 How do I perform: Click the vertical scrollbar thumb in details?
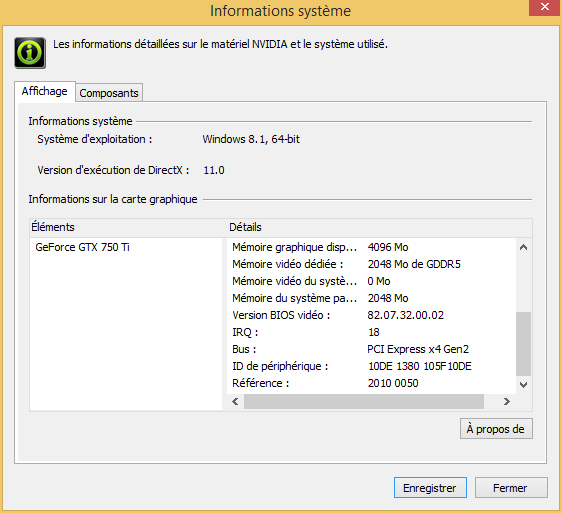tap(523, 343)
